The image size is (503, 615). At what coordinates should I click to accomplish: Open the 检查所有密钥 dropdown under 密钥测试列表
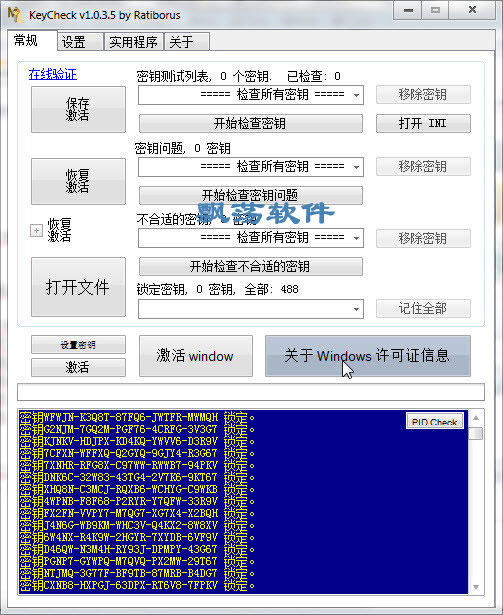(356, 95)
